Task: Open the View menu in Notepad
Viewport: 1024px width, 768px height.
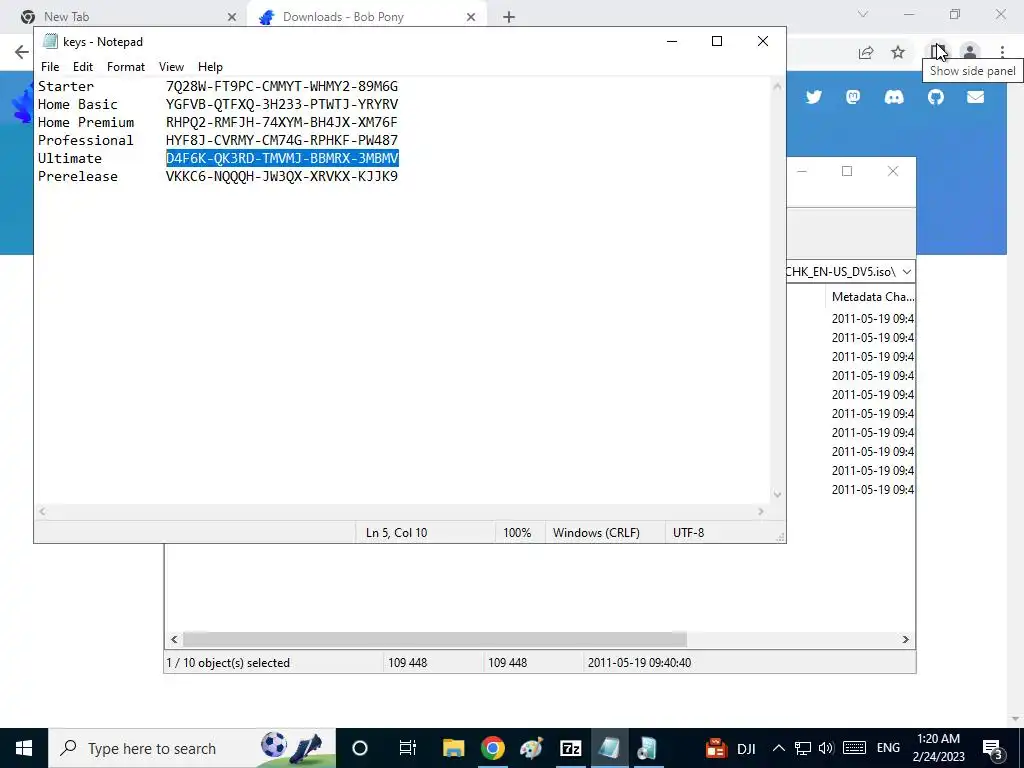Action: (x=171, y=67)
